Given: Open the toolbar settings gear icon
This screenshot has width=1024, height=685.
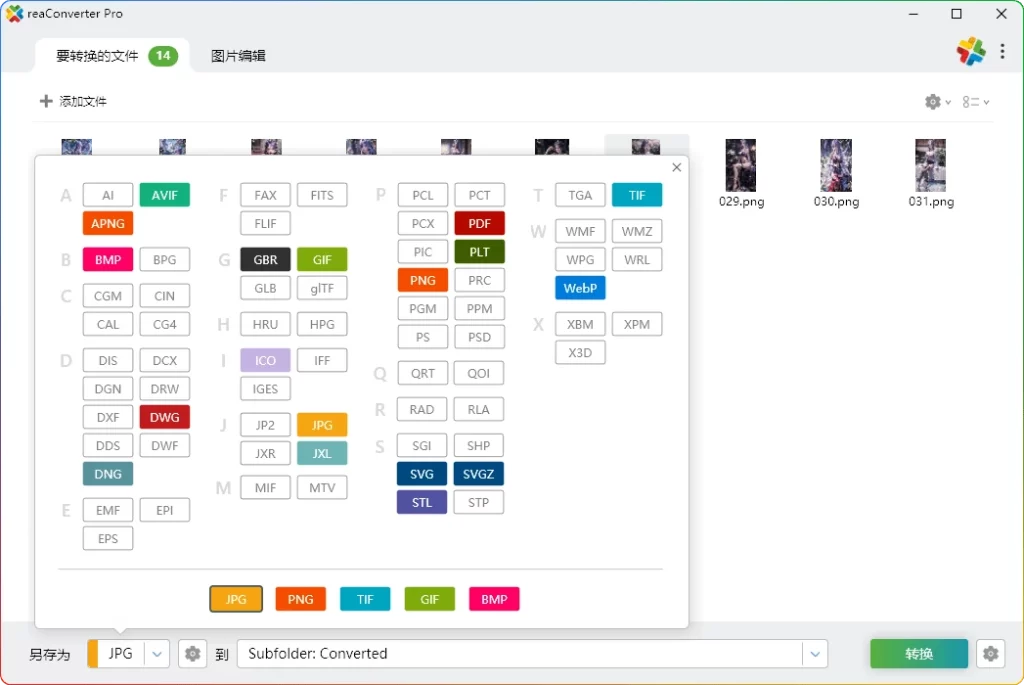Looking at the screenshot, I should tap(932, 101).
